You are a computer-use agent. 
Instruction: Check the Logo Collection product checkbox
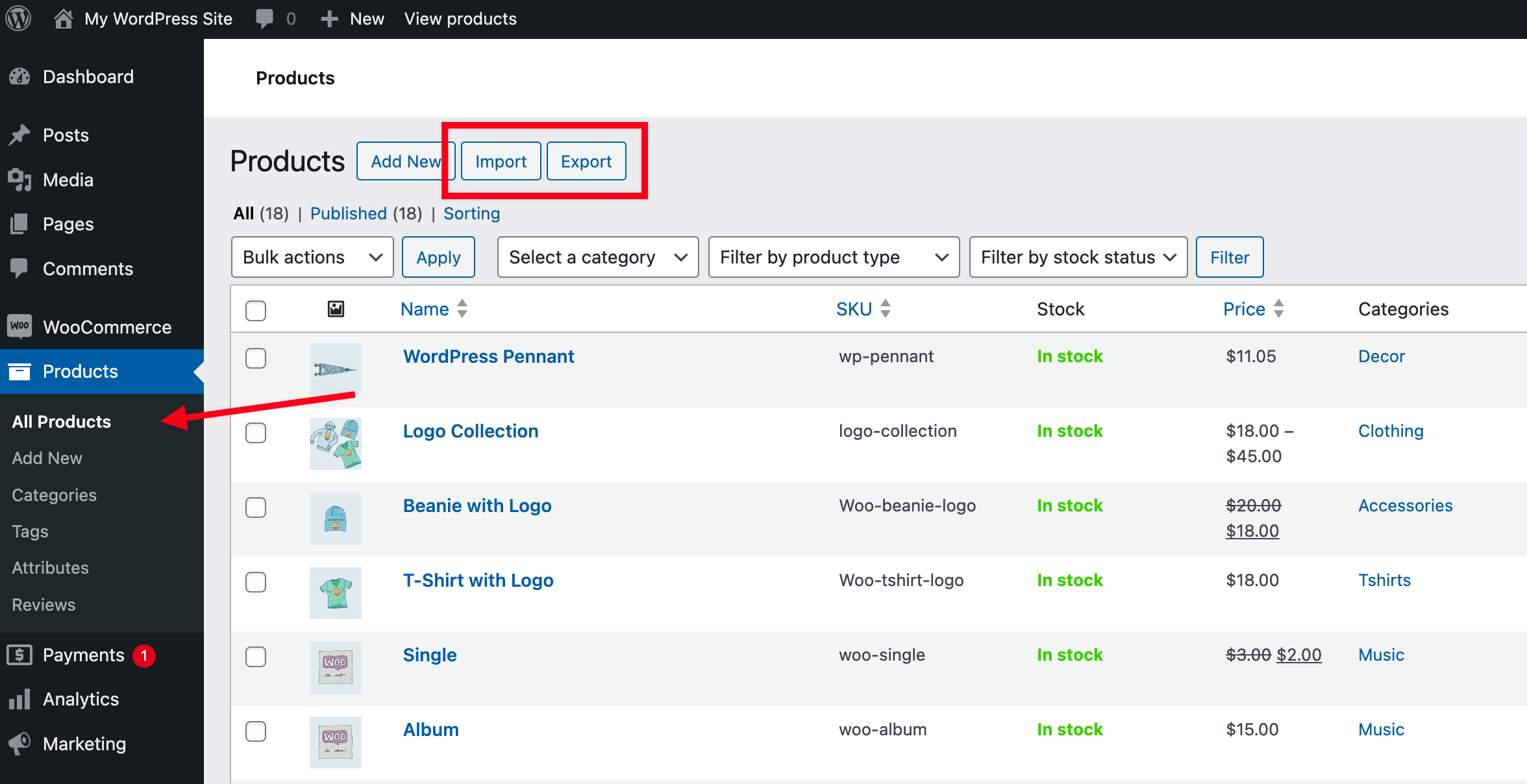point(256,432)
